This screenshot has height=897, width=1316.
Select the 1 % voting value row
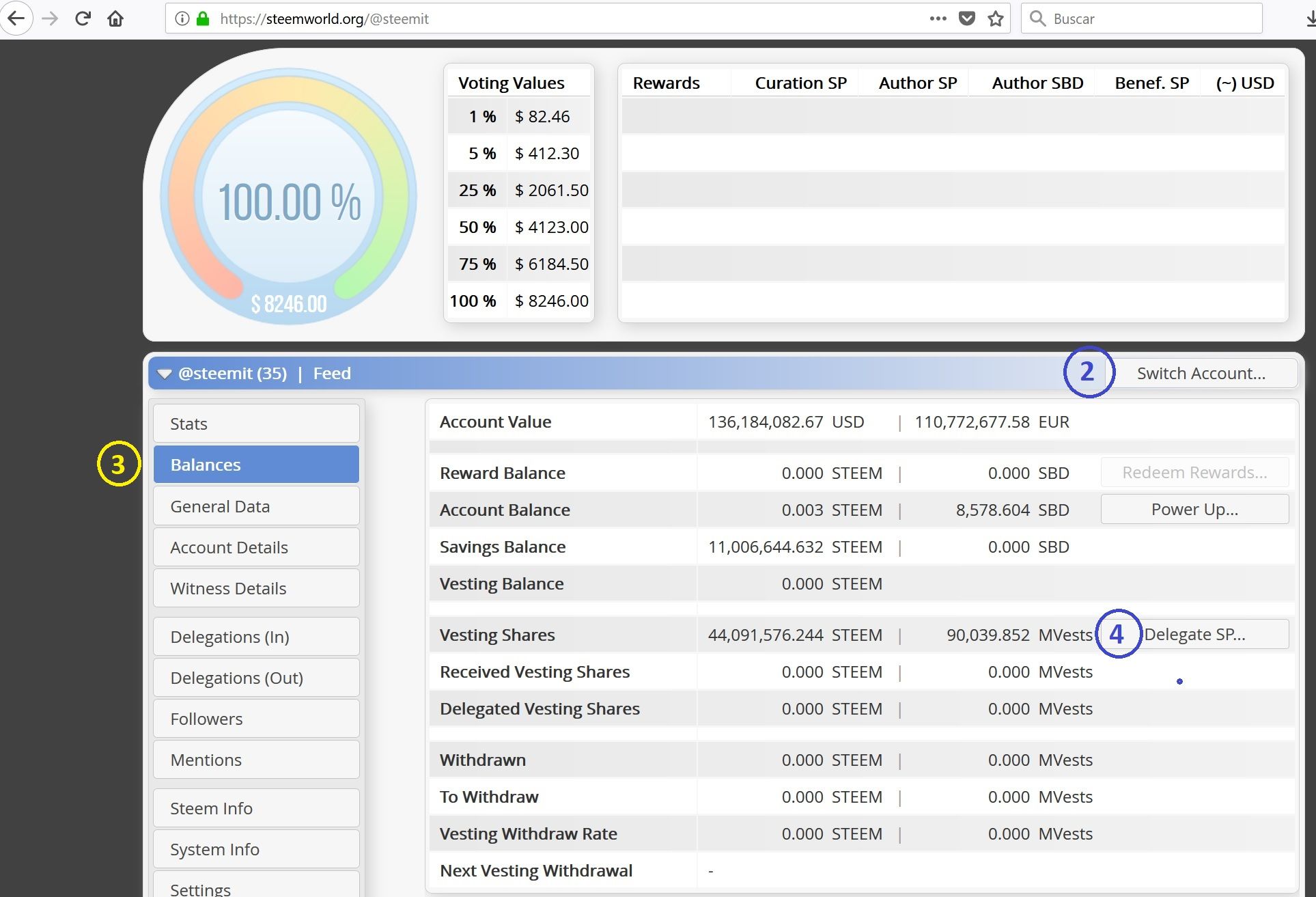coord(519,116)
